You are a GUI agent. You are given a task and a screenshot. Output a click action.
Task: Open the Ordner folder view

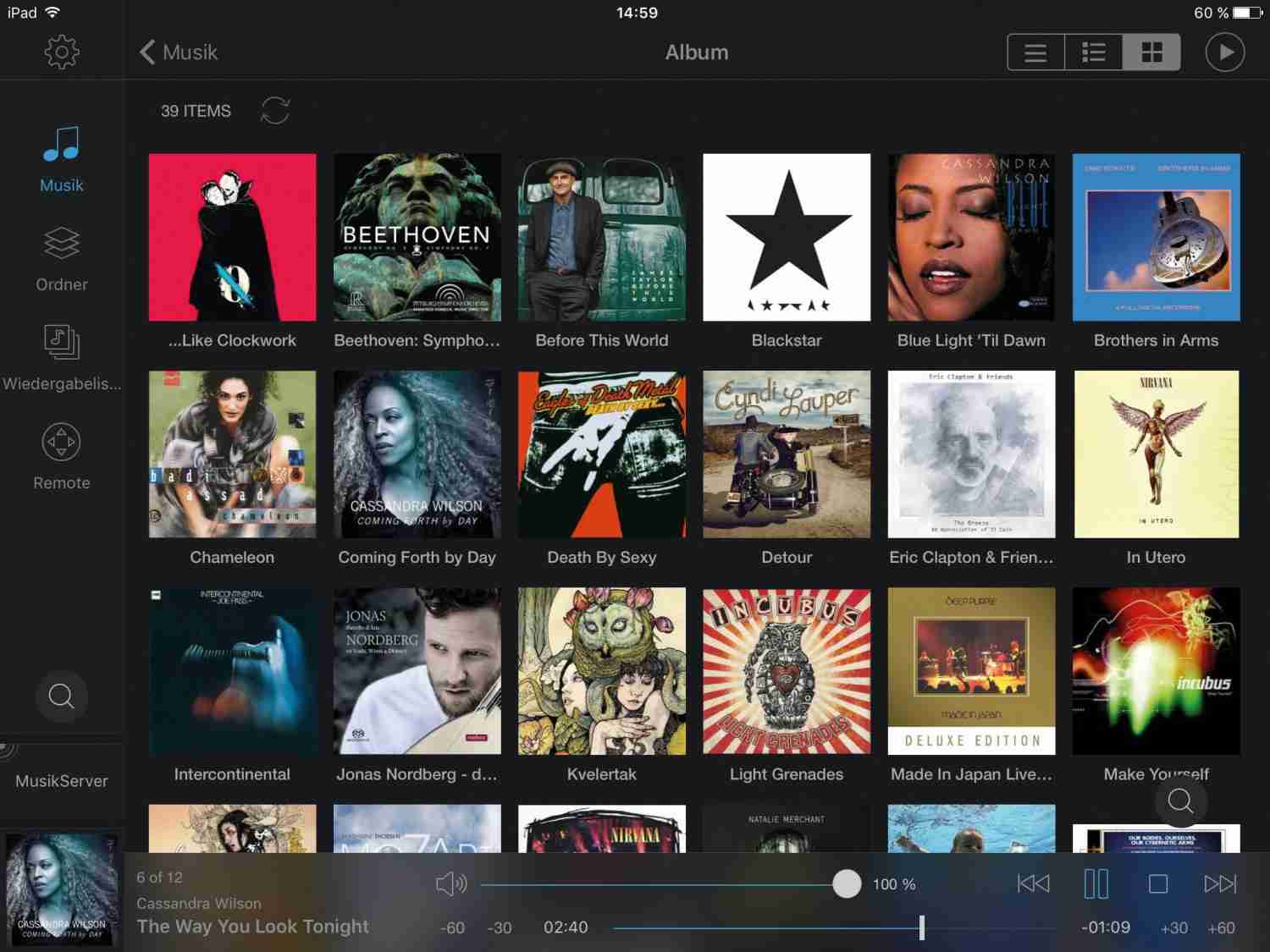[x=62, y=259]
